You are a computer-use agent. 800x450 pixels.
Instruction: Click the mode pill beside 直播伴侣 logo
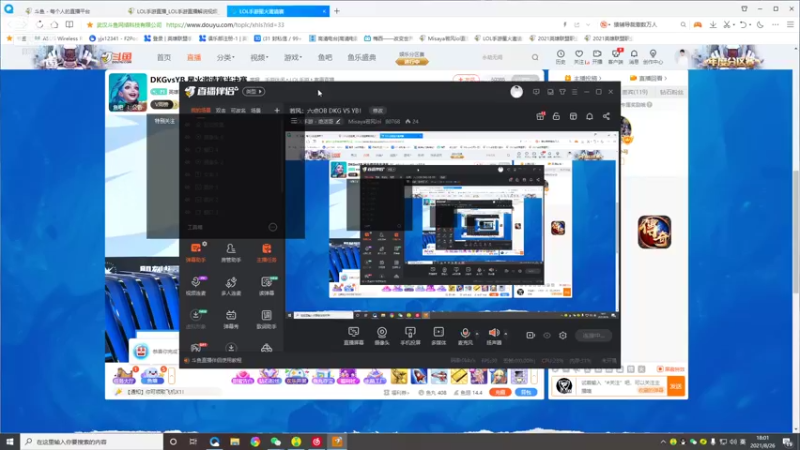click(x=254, y=91)
